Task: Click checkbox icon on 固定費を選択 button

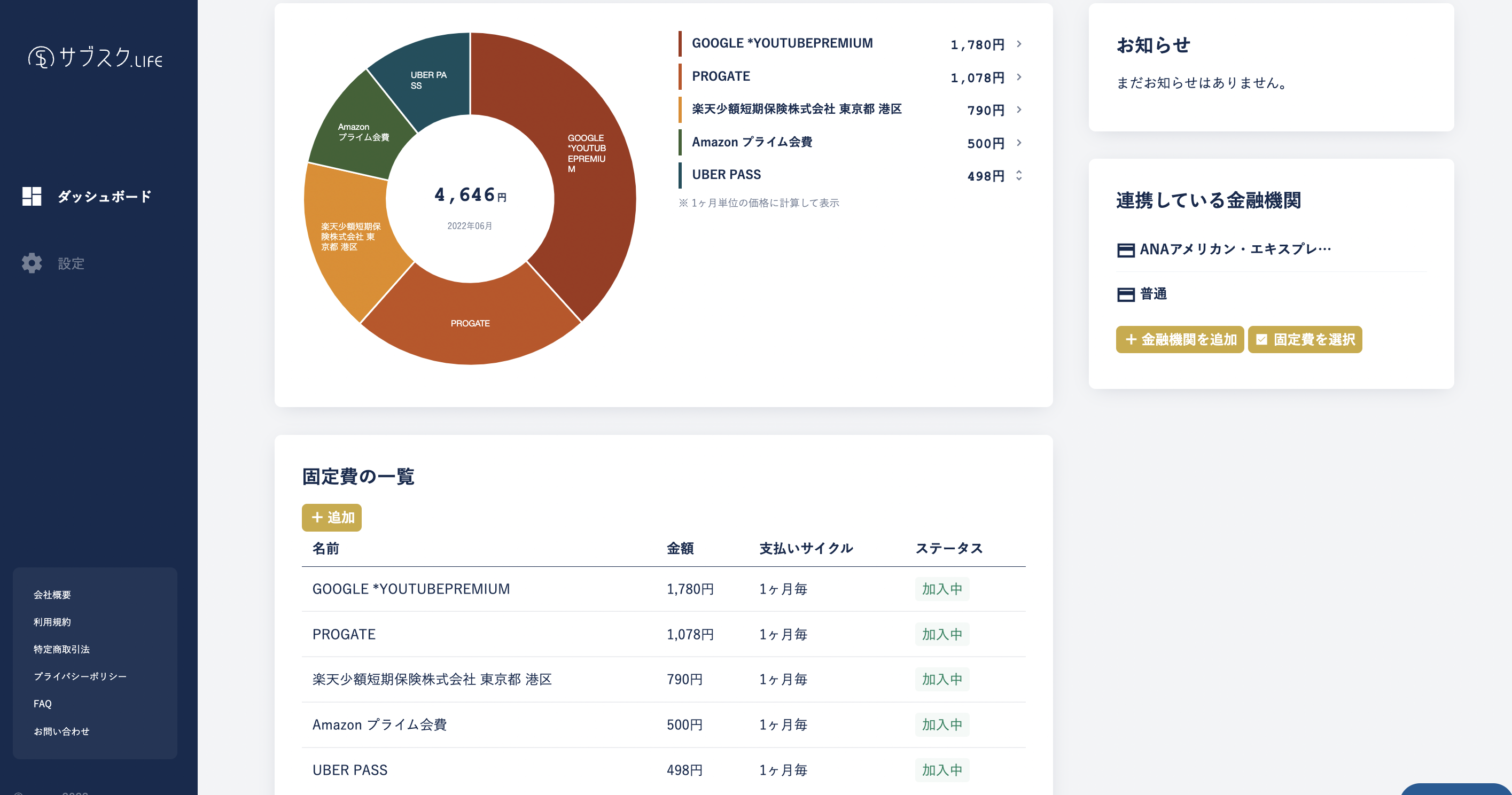Action: pos(1261,339)
